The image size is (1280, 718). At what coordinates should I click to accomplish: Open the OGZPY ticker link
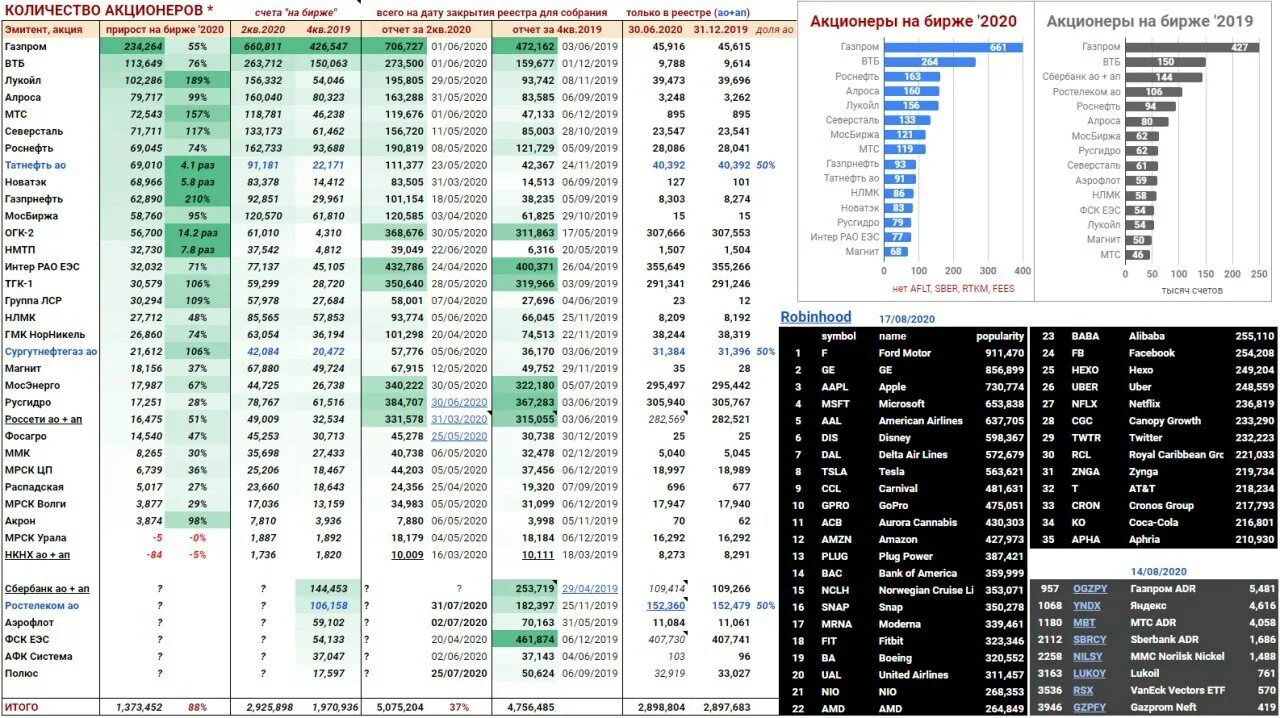[1089, 589]
